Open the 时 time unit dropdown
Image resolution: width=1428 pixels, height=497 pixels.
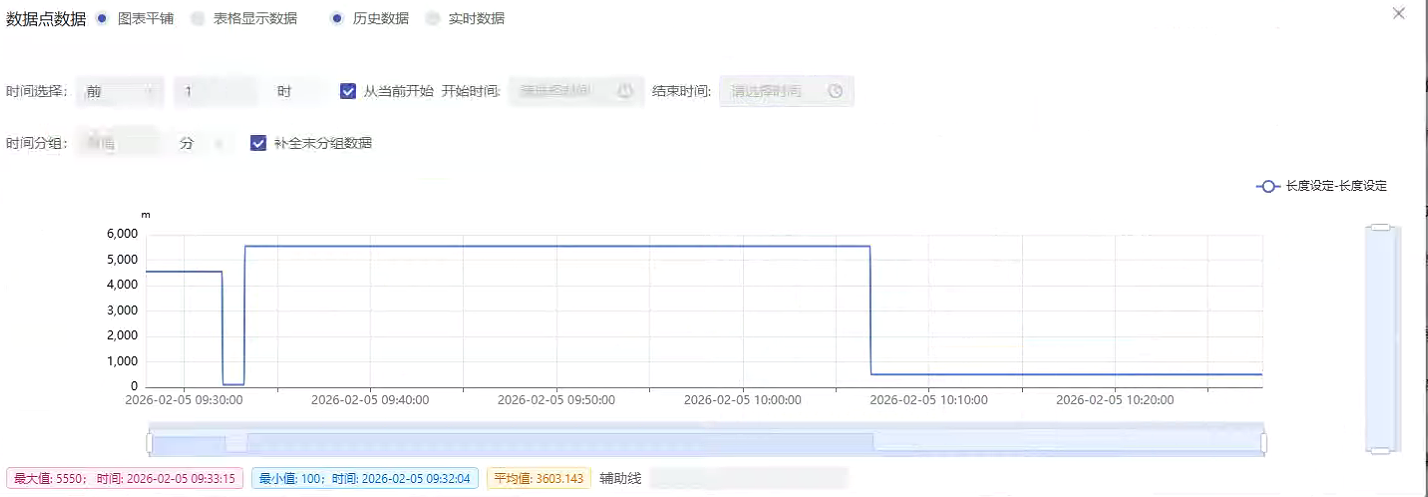pyautogui.click(x=297, y=91)
